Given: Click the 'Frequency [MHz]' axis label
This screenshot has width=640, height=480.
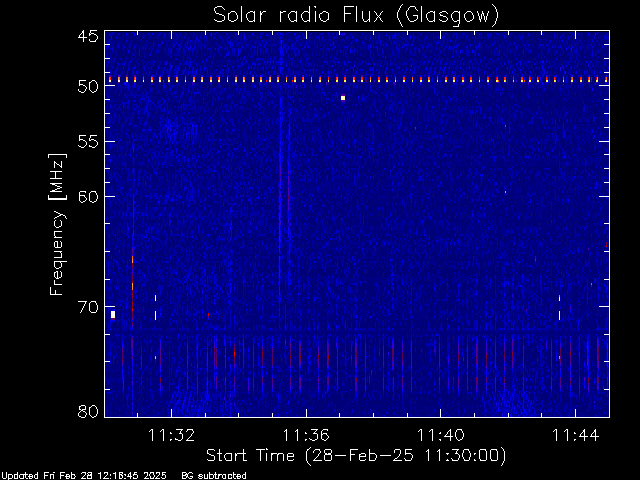Looking at the screenshot, I should 57,224.
